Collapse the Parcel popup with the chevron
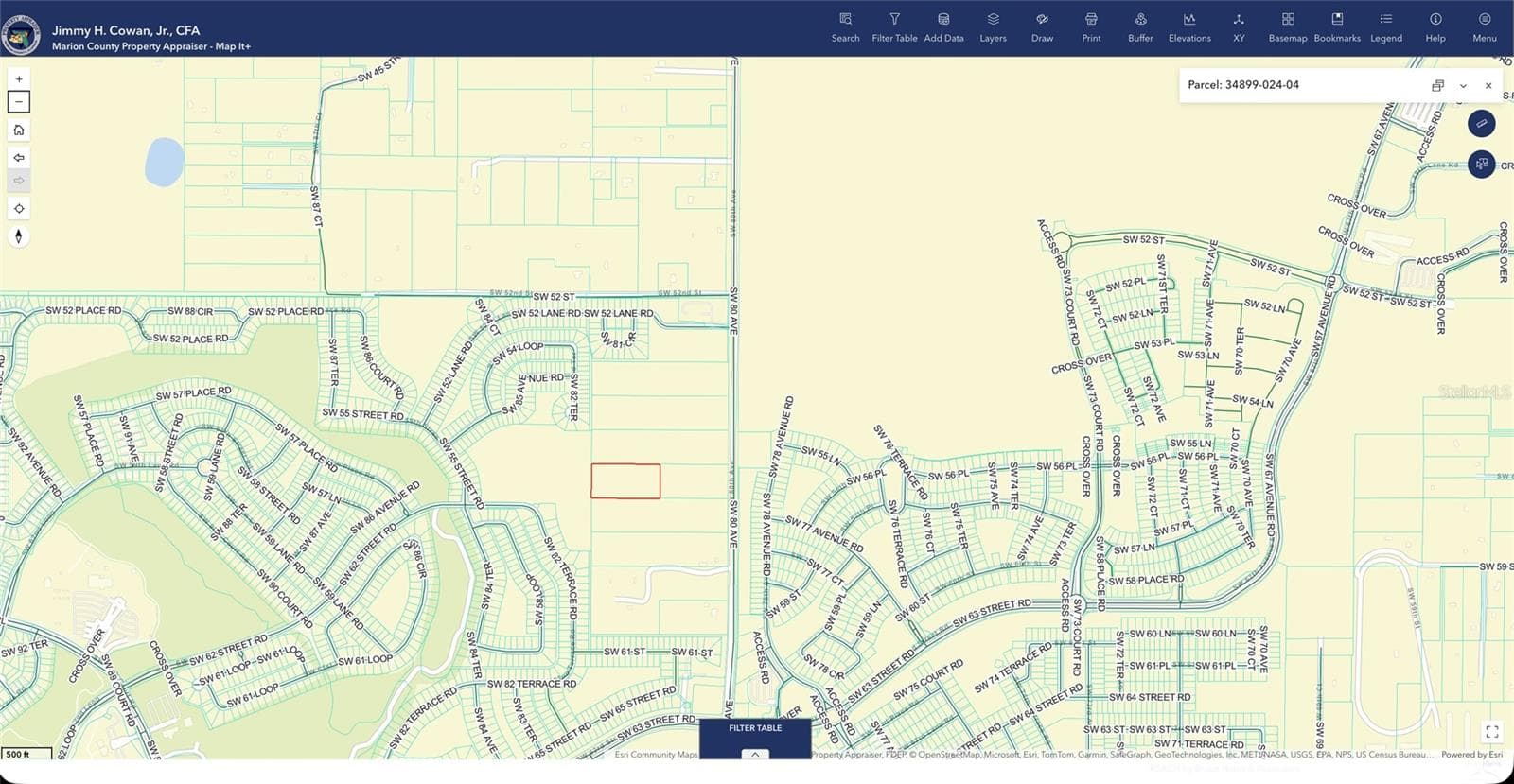The width and height of the screenshot is (1514, 784). coord(1463,85)
